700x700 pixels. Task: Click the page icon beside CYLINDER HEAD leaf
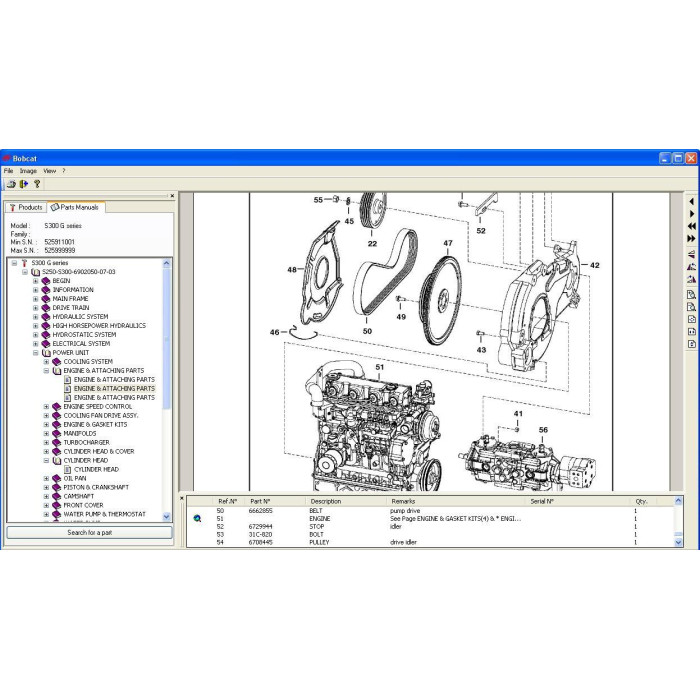(67, 470)
